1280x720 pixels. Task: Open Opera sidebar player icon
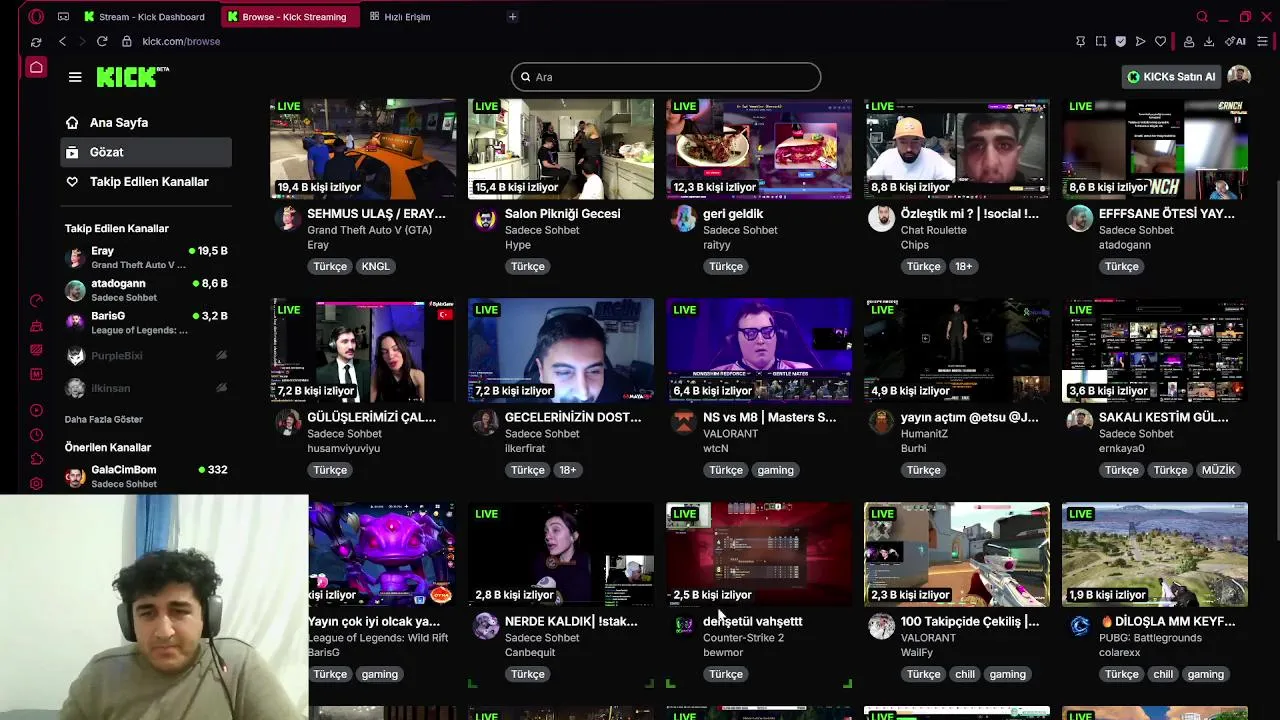click(x=36, y=410)
